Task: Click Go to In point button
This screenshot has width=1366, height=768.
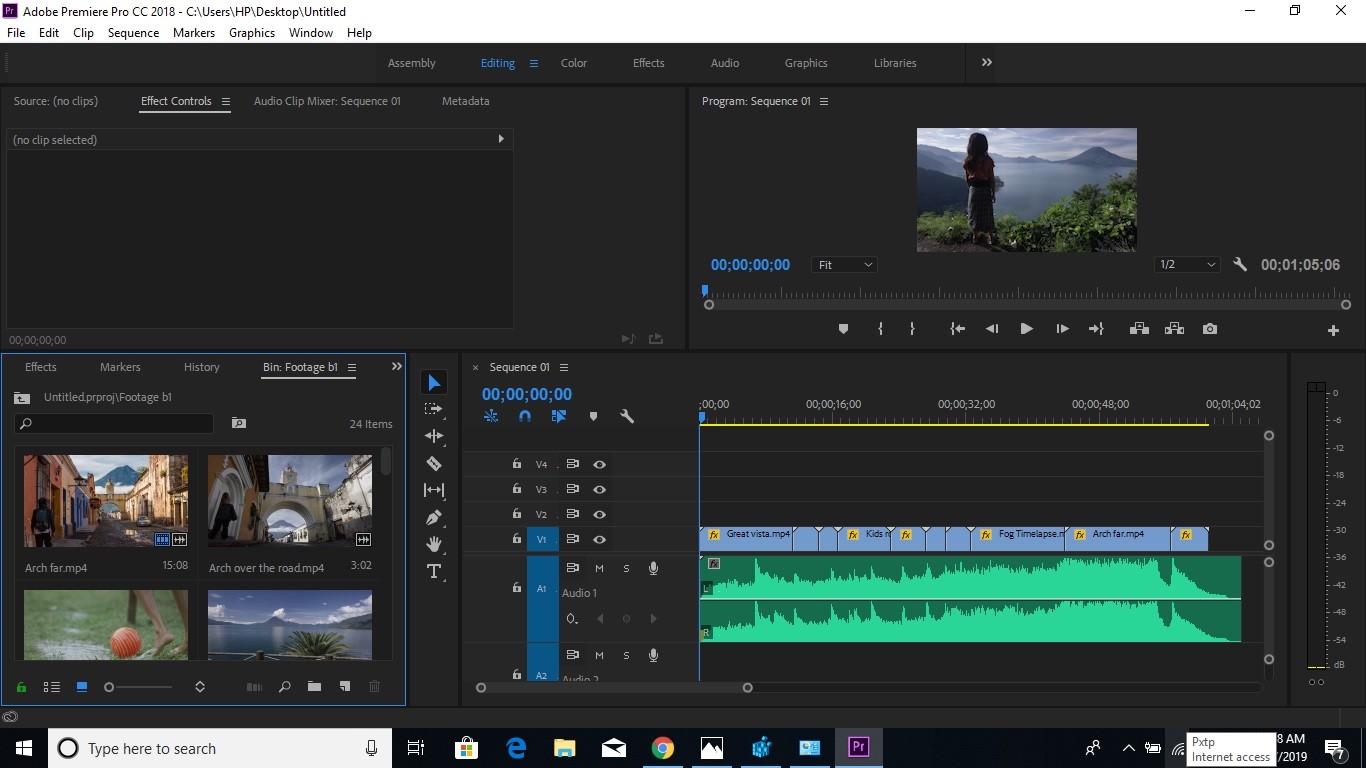Action: [958, 329]
